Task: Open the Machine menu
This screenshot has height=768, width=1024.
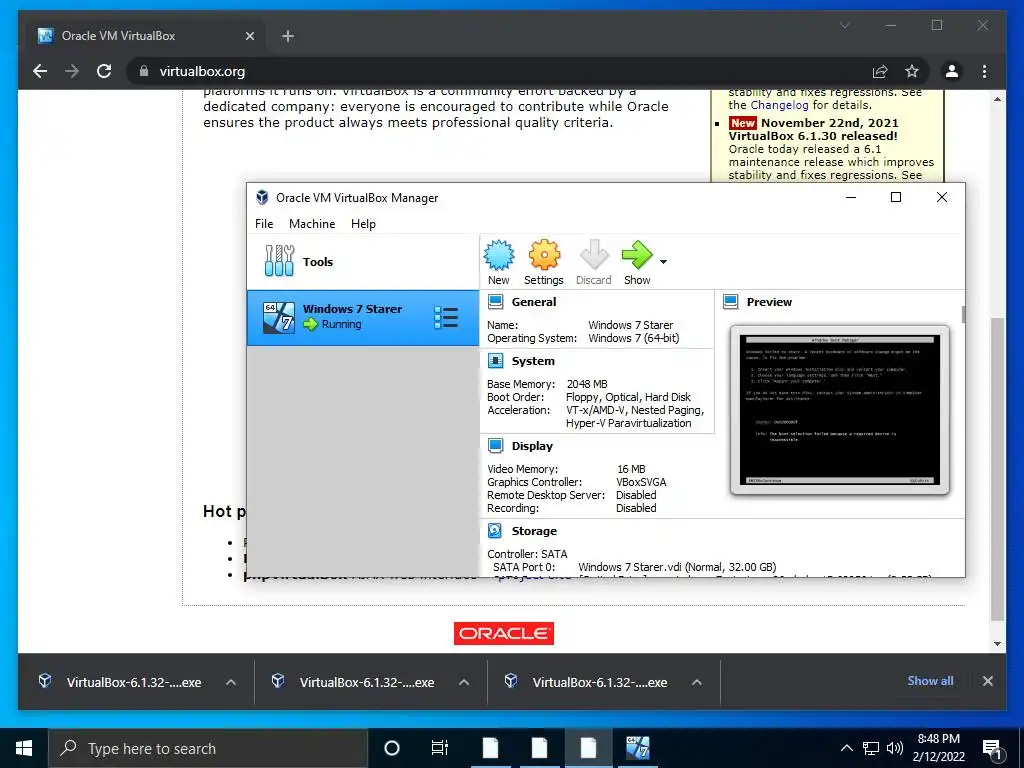Action: [x=312, y=223]
